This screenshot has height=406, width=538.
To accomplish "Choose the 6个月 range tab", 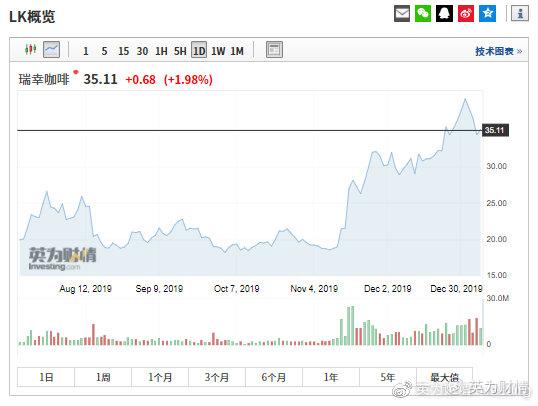I will [274, 377].
